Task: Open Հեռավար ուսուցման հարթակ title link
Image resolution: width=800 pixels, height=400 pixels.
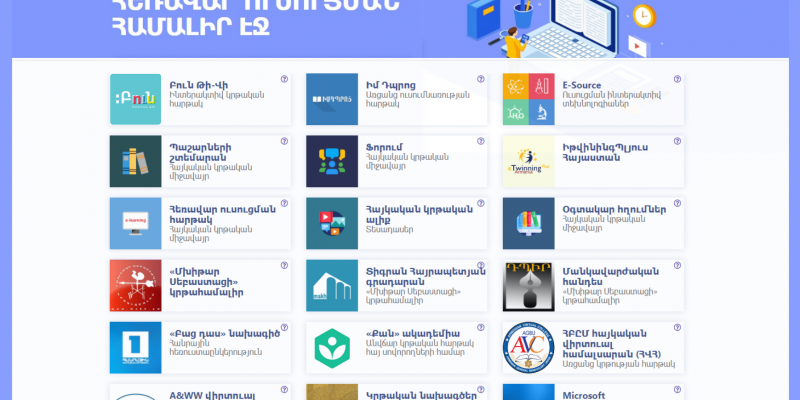Action: (x=222, y=214)
